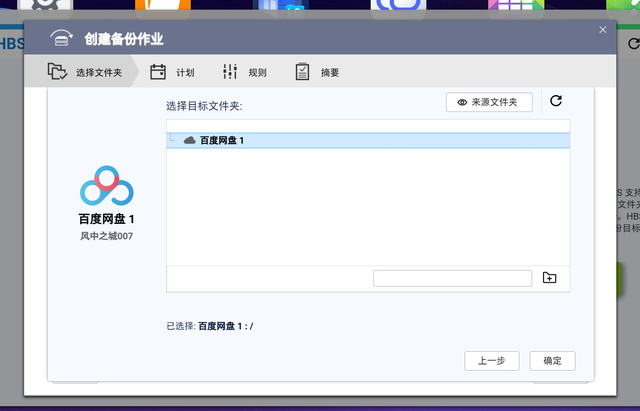Click the refresh folder list icon

556,101
